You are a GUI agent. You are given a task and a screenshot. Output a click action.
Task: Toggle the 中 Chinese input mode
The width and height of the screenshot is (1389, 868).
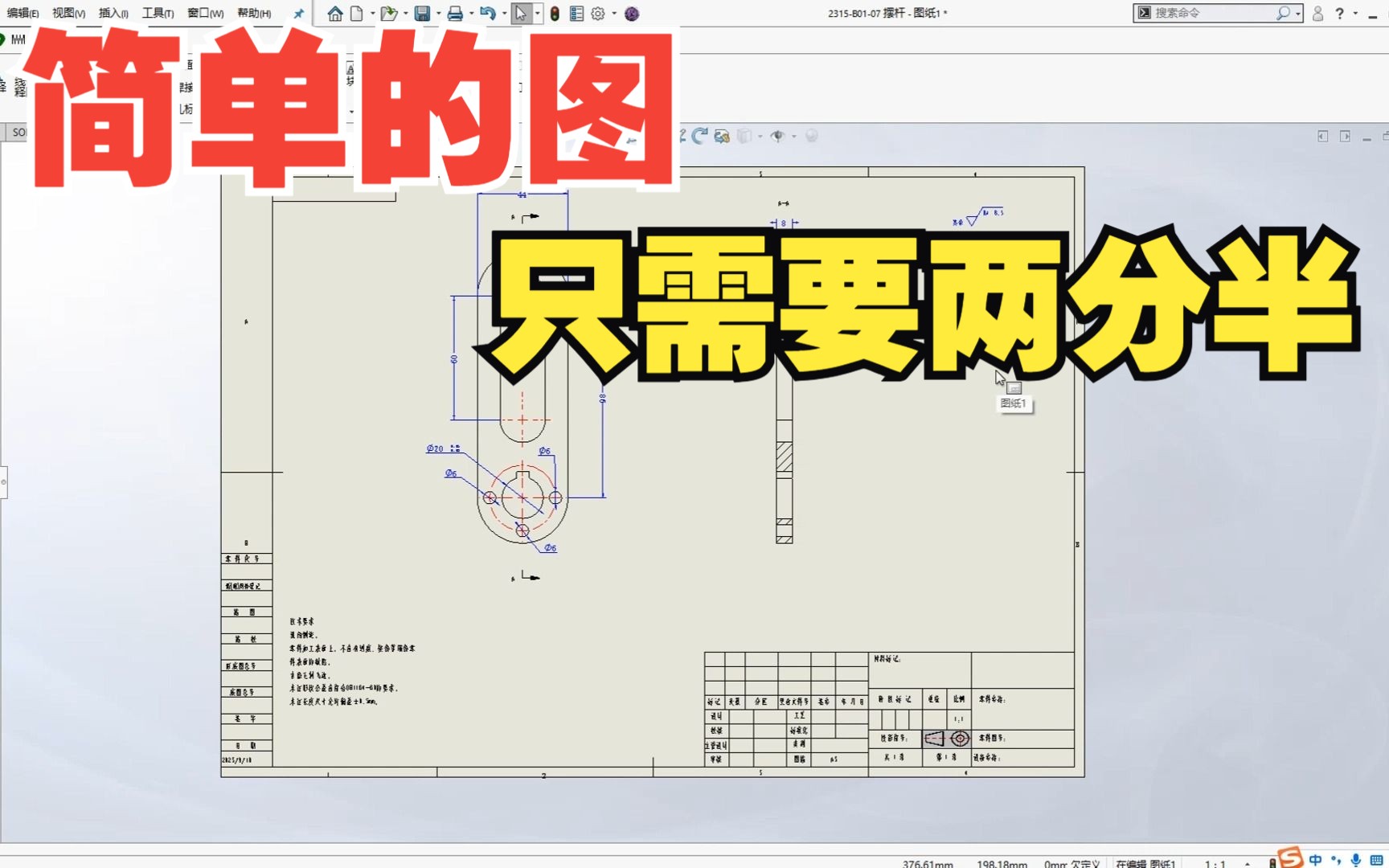(1315, 860)
